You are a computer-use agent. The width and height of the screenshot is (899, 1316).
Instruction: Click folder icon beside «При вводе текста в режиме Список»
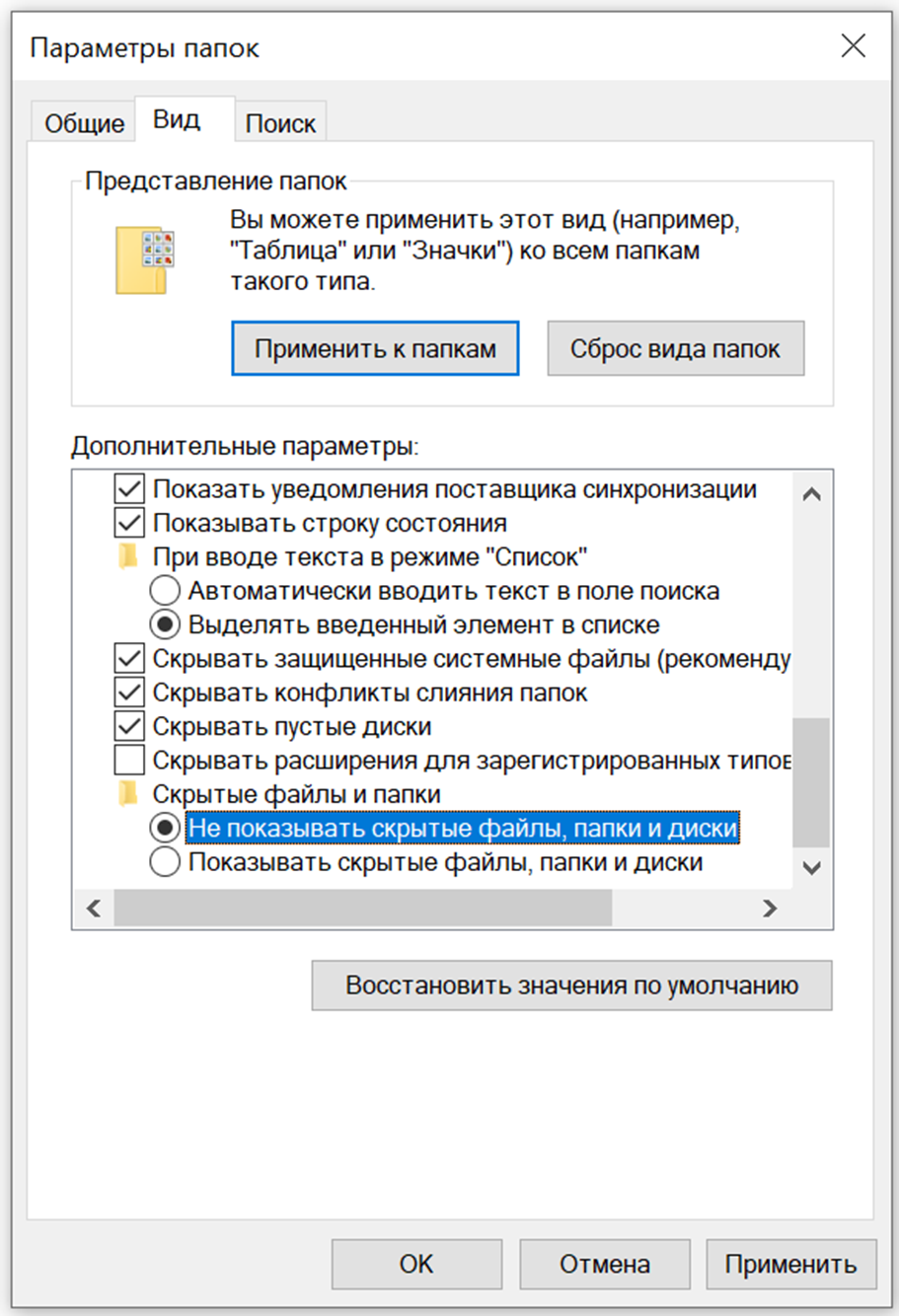(x=128, y=557)
